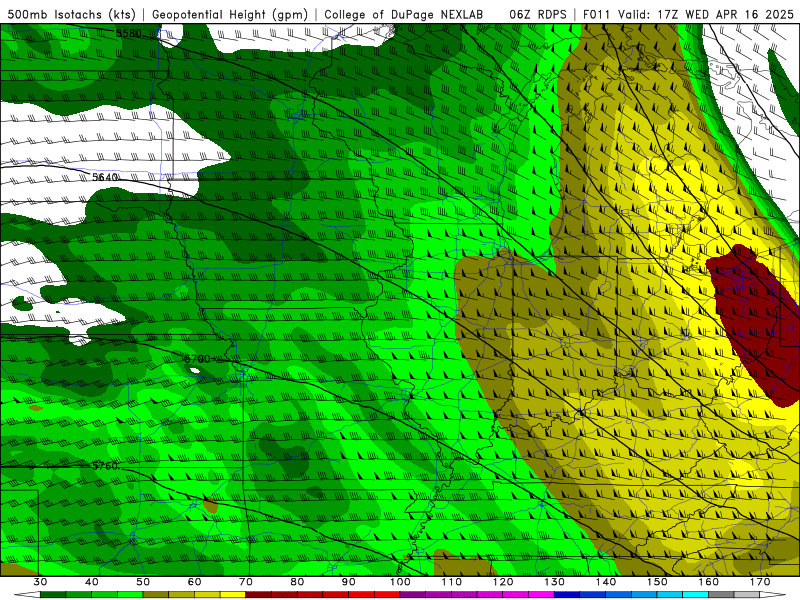Click the 40 value on the color scale

[x=92, y=582]
